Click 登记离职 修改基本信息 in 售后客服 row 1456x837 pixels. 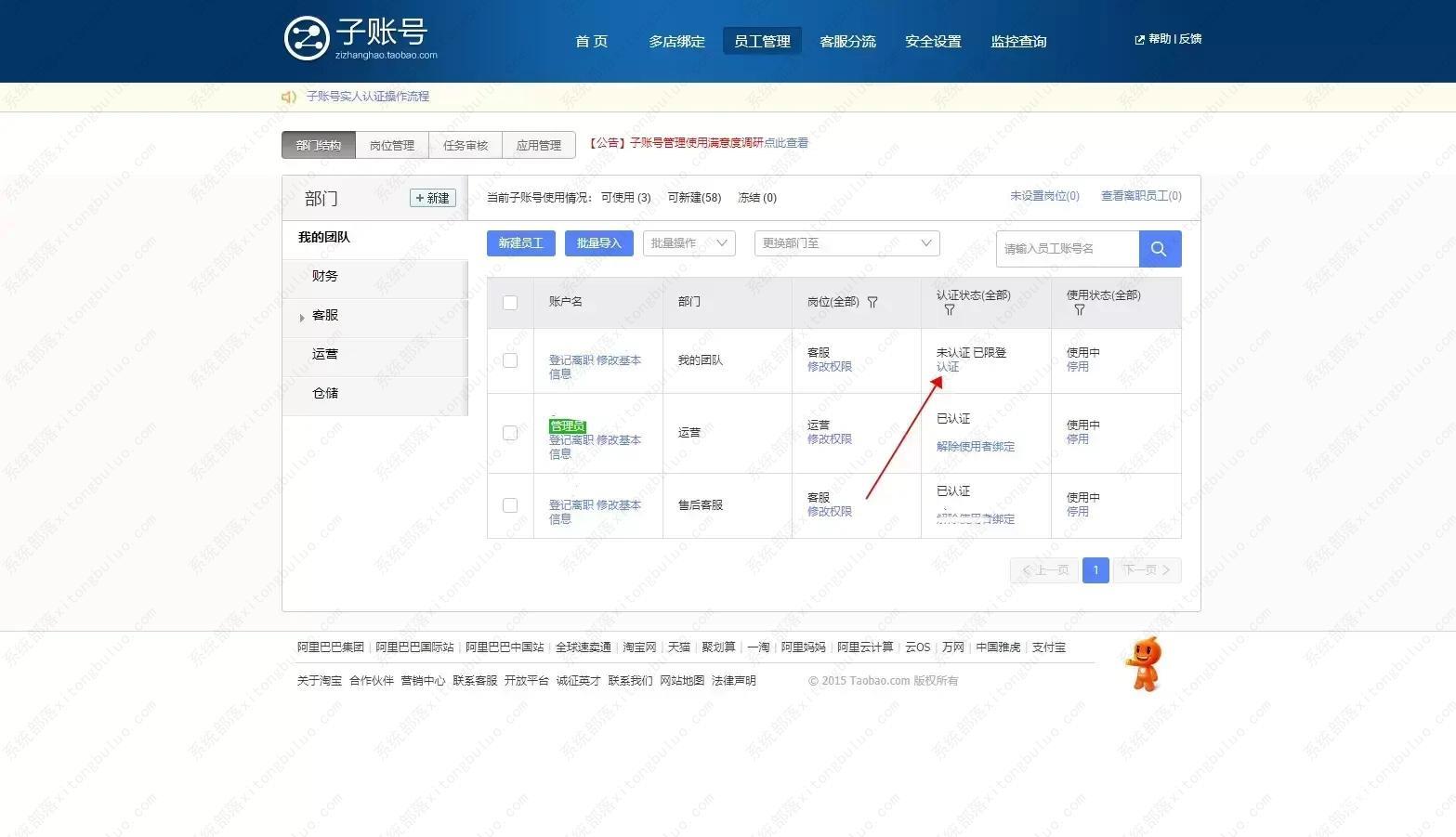coord(595,512)
